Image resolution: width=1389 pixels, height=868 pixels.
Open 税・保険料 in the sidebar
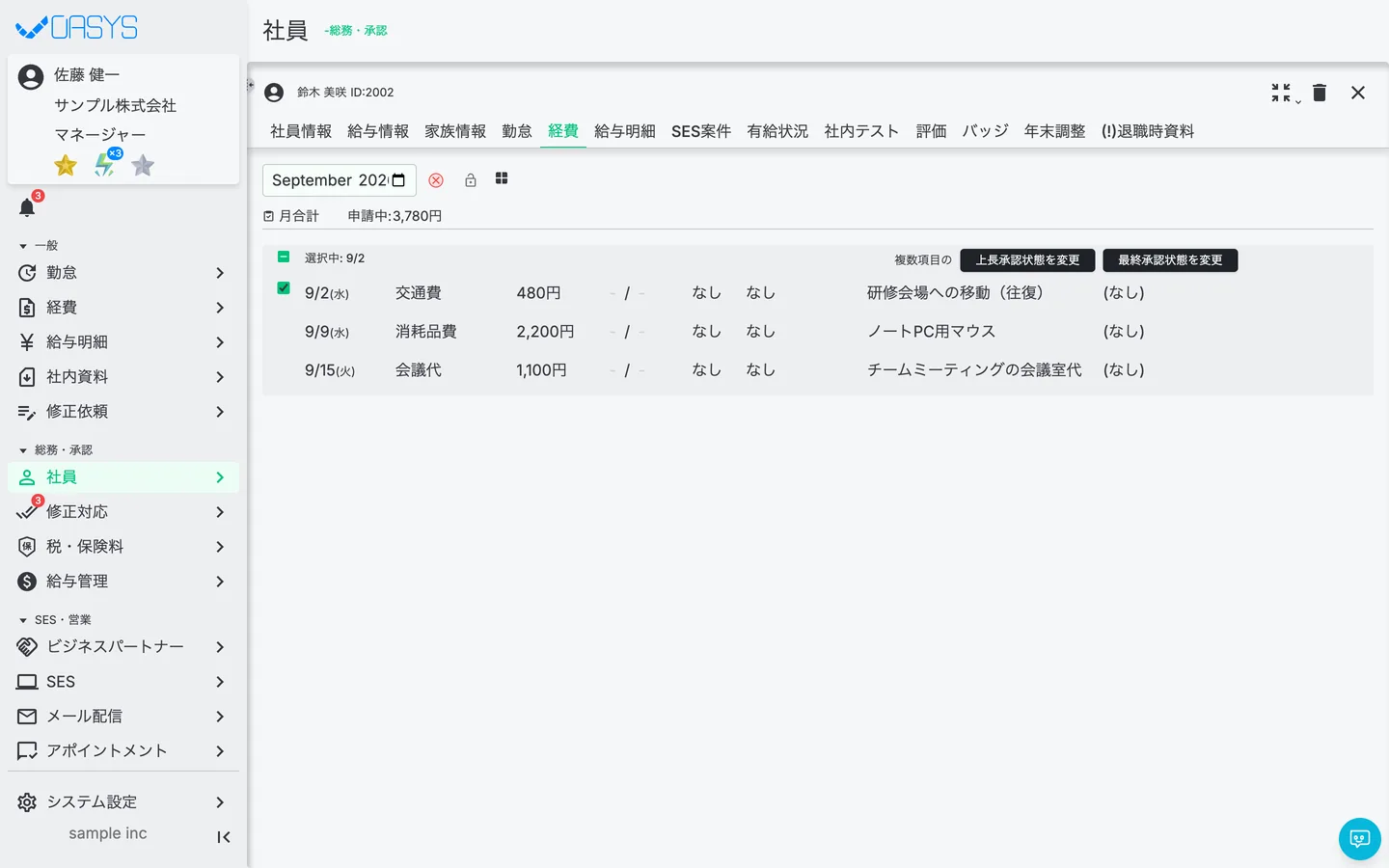click(x=123, y=547)
